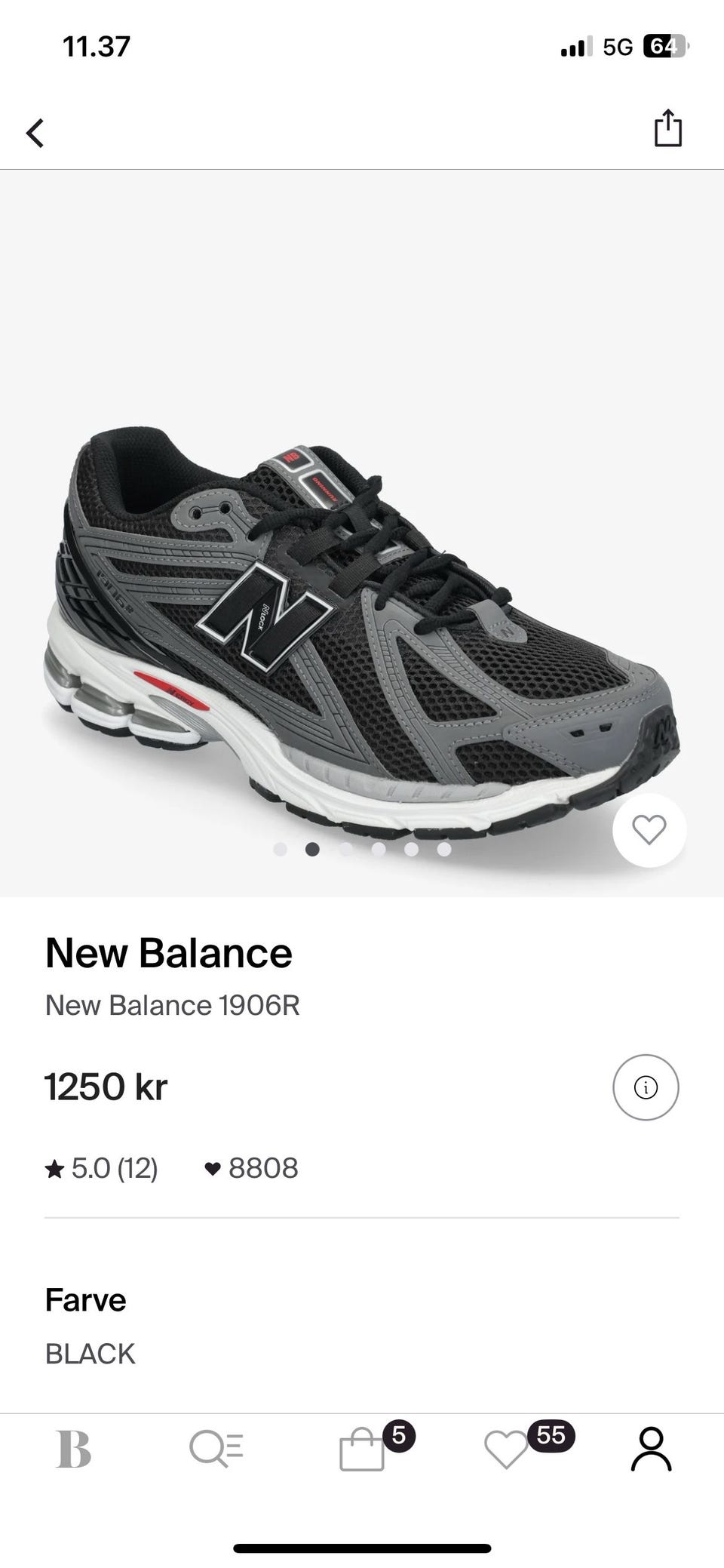Jump to first product image dot
The height and width of the screenshot is (1568, 724).
(280, 850)
